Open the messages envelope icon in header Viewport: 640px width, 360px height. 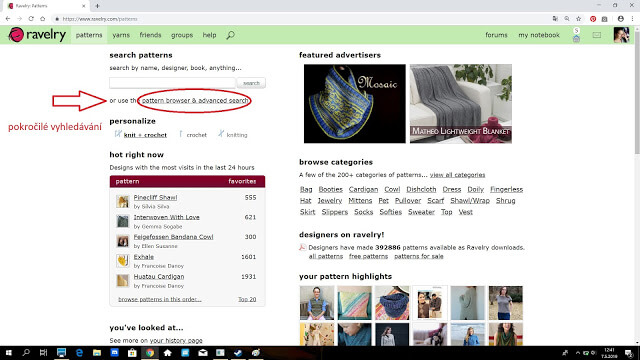point(597,35)
